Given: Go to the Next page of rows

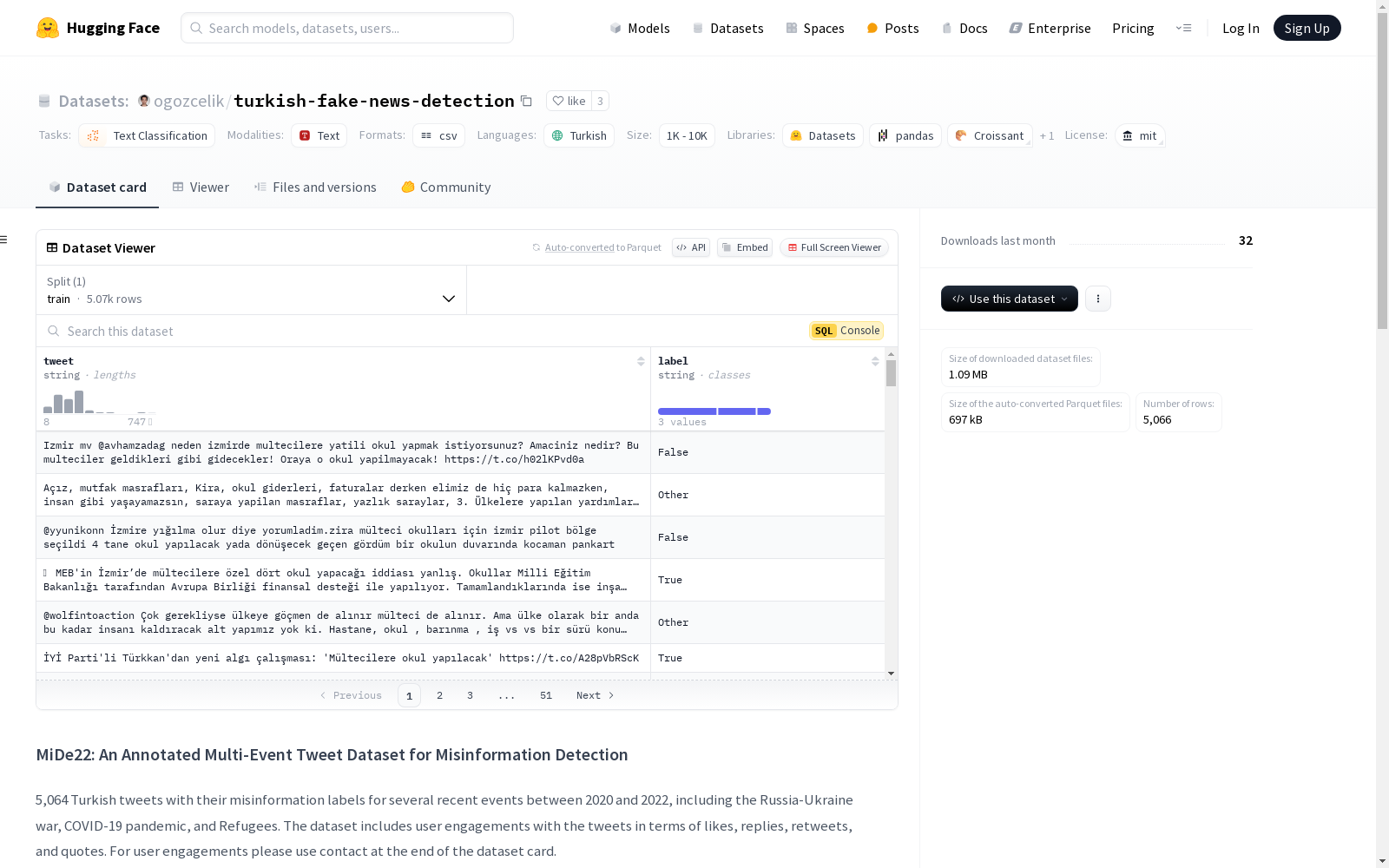Looking at the screenshot, I should click(596, 695).
